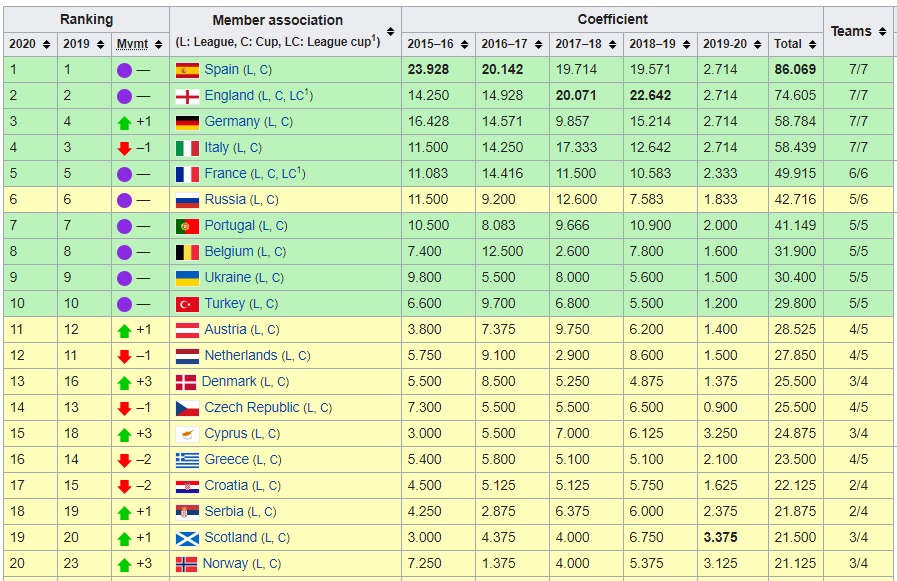Viewport: 897px width, 581px height.
Task: Open the Netherlands association link
Action: pyautogui.click(x=241, y=355)
